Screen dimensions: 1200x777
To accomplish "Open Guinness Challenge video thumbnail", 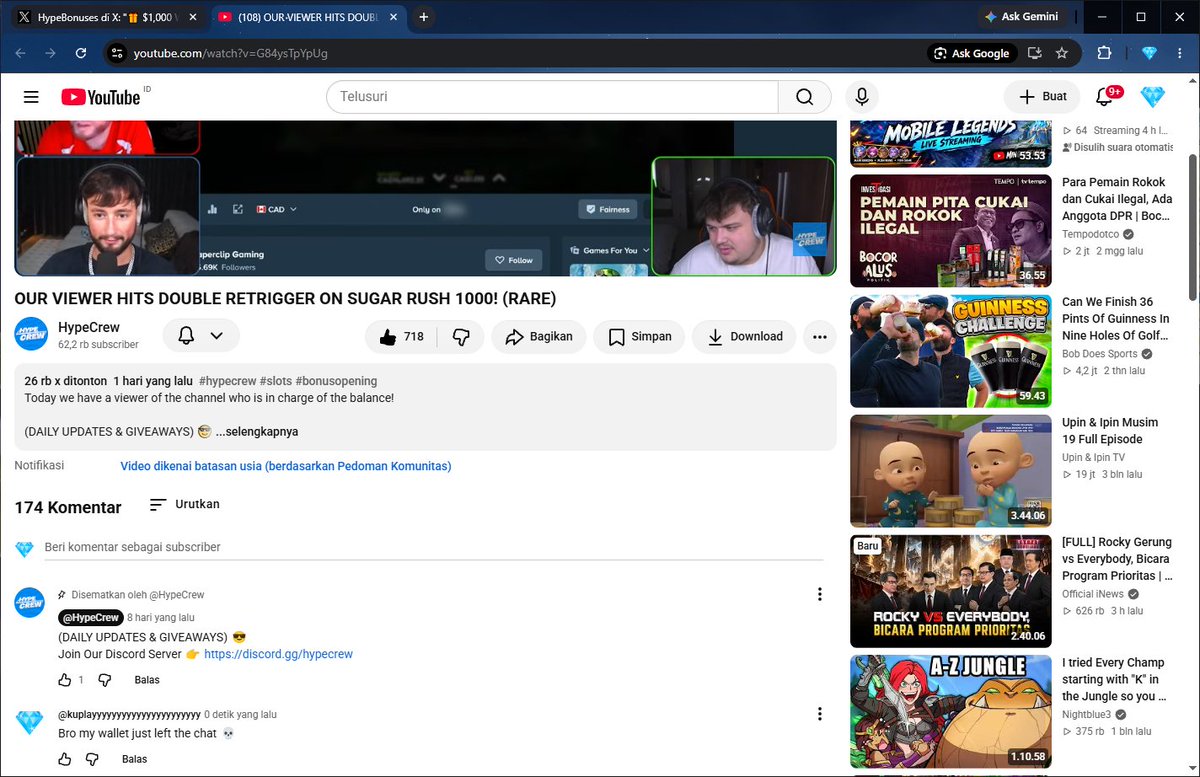I will pyautogui.click(x=949, y=351).
